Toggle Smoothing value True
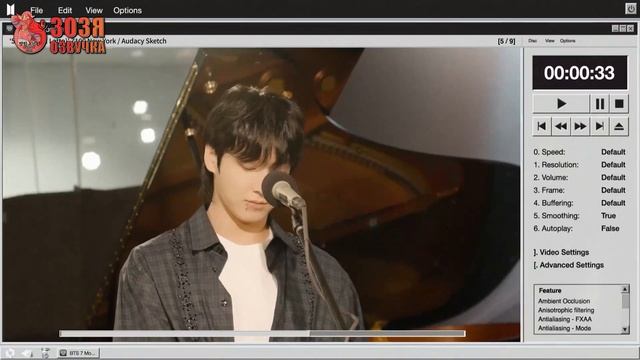Viewport: 640px width, 360px height. tap(608, 216)
